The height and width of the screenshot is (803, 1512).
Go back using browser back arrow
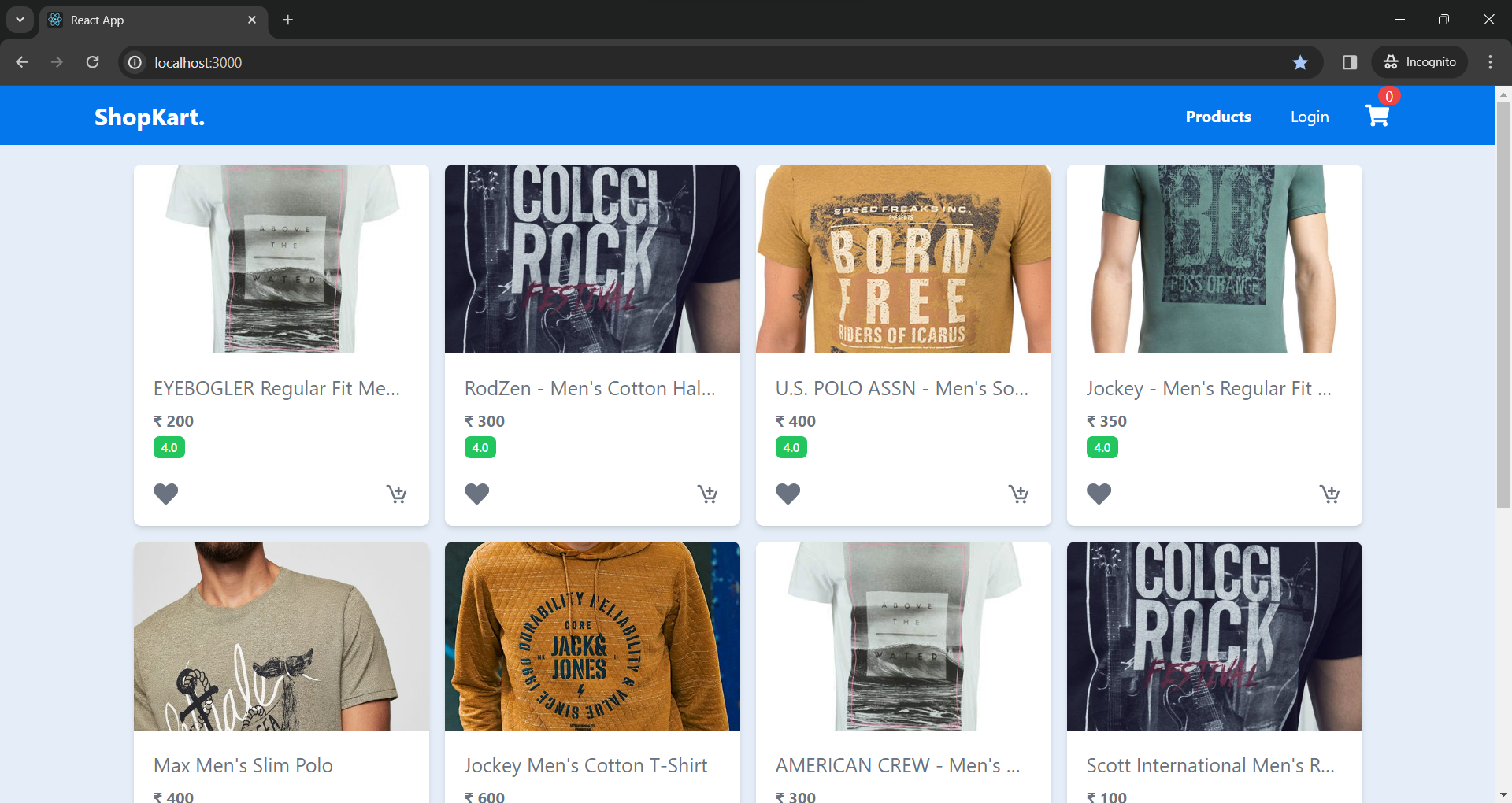coord(22,62)
